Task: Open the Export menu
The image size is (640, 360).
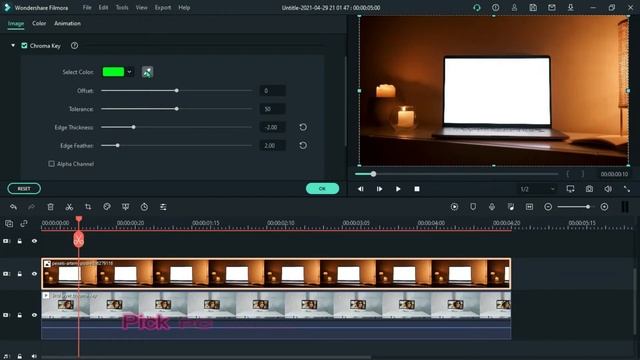Action: coord(163,7)
